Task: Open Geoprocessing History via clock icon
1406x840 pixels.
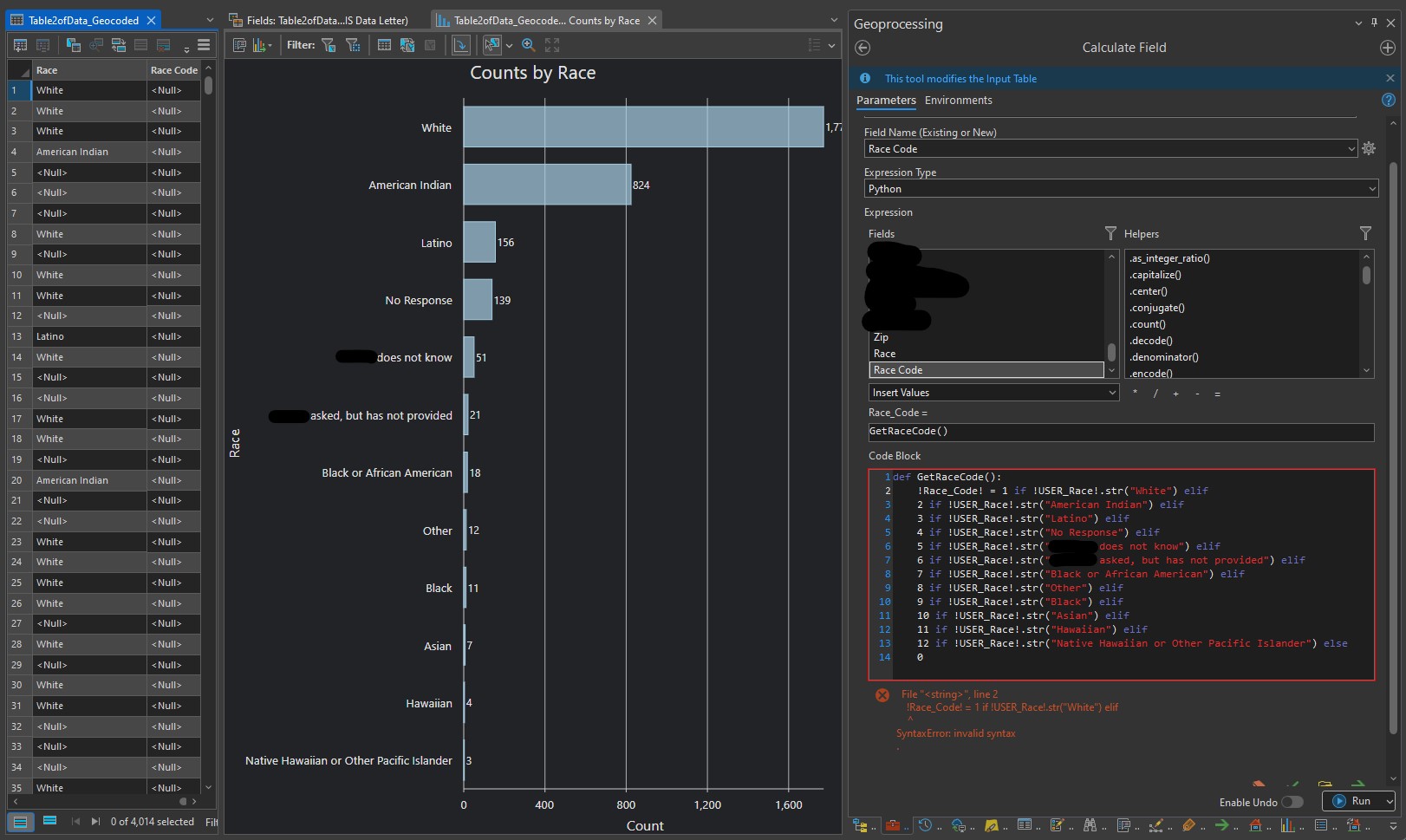Action: point(925,824)
